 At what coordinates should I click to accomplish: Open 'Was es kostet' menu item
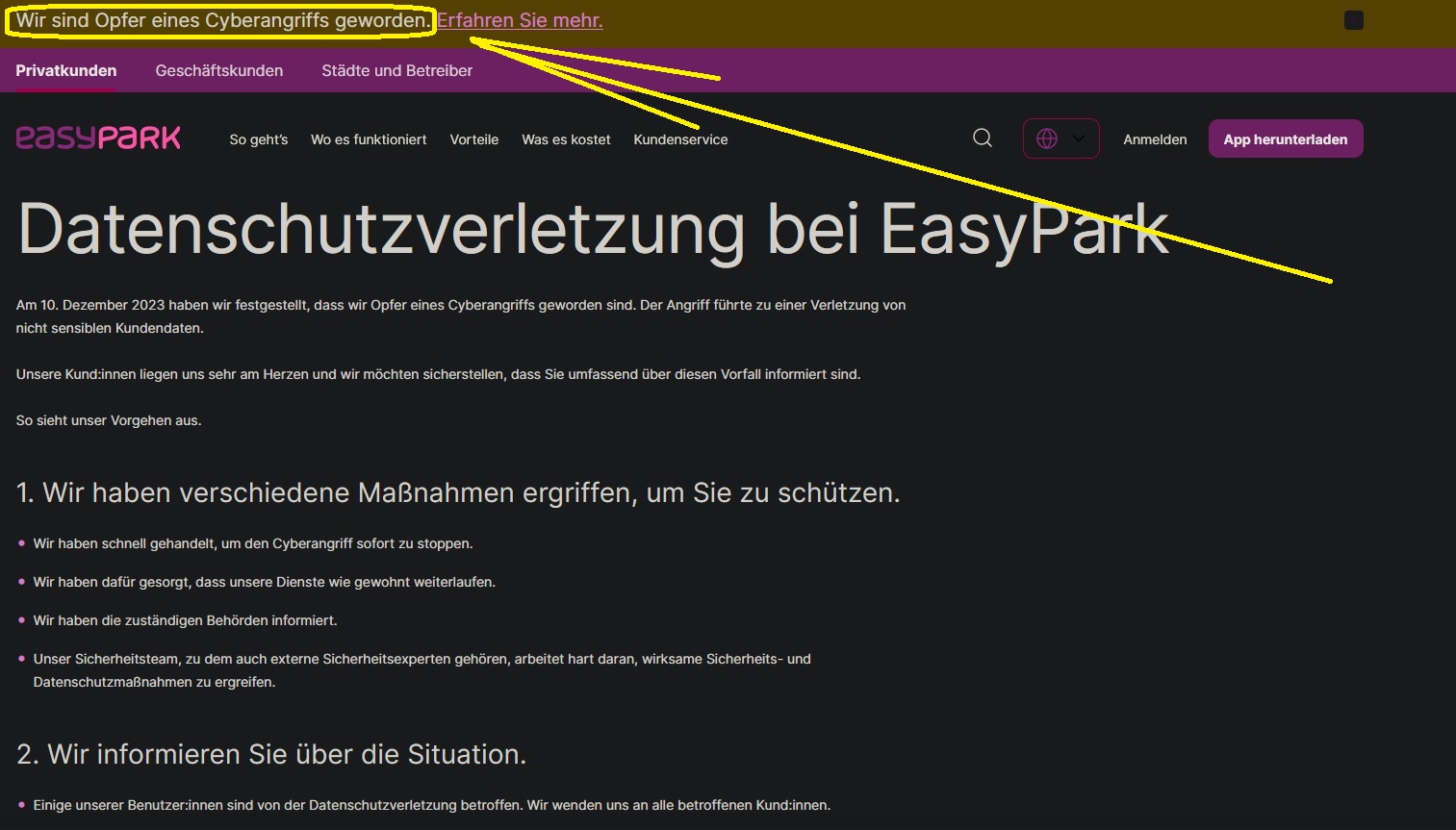(x=566, y=139)
